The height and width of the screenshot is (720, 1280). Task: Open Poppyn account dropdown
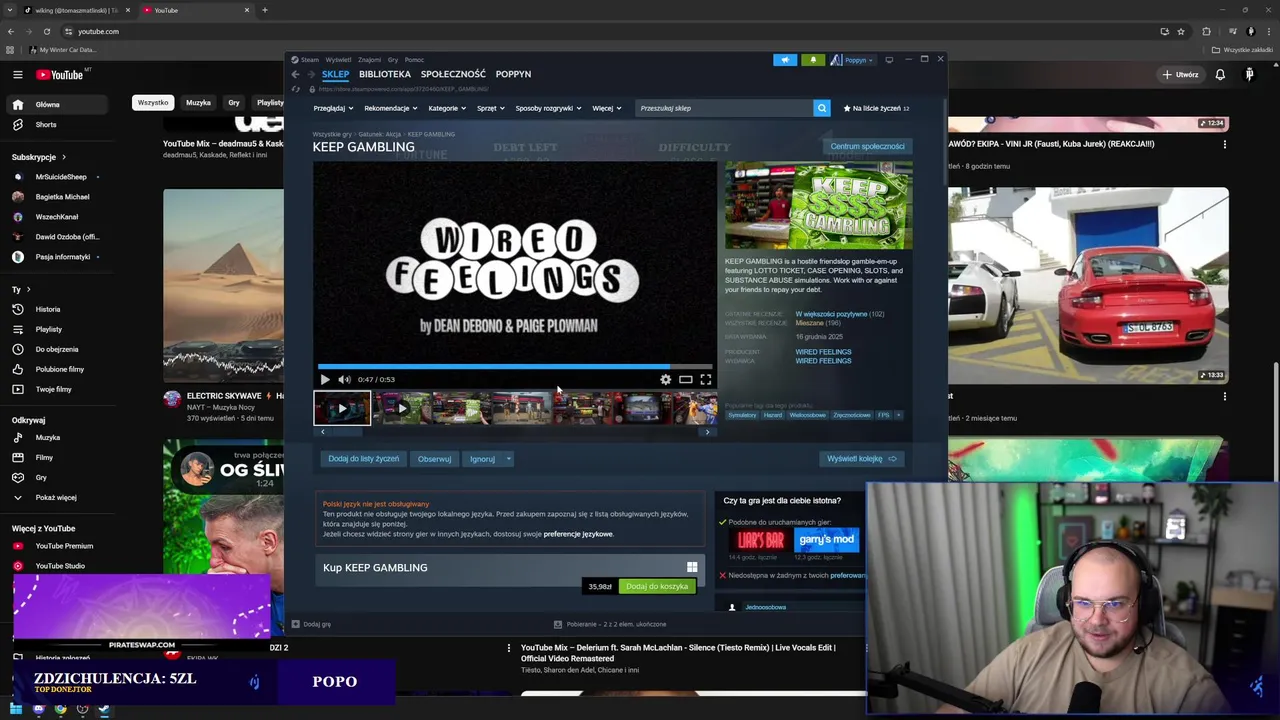(x=852, y=60)
